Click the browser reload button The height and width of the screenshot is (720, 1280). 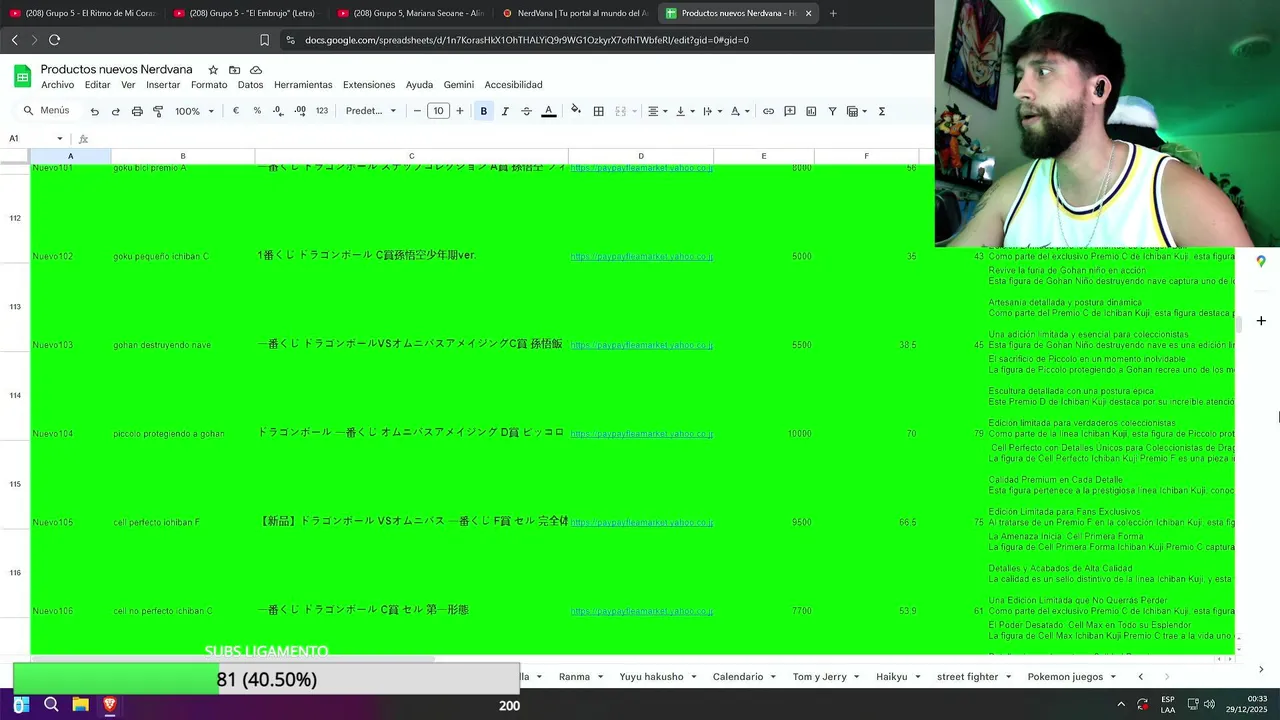click(x=54, y=40)
